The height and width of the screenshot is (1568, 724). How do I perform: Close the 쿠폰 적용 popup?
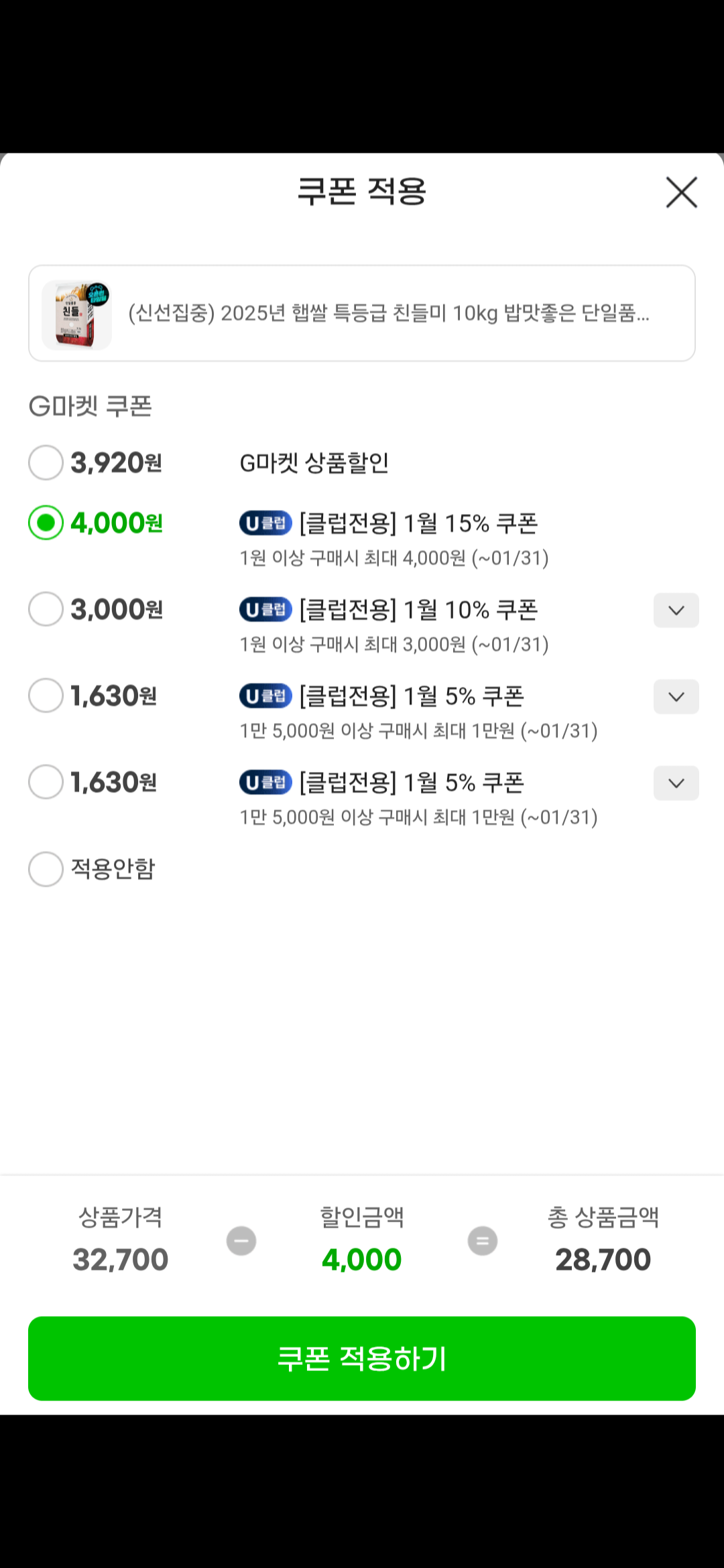pyautogui.click(x=681, y=193)
